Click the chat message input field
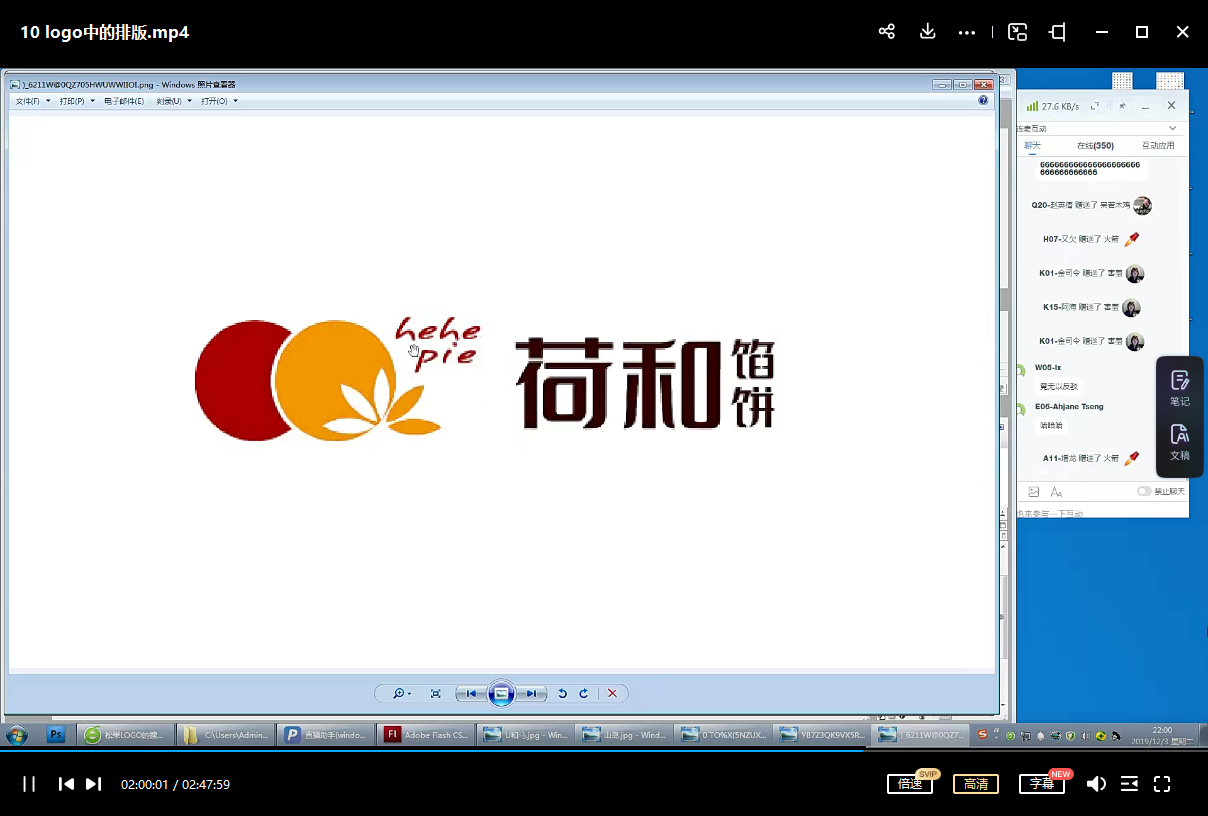 (1102, 512)
